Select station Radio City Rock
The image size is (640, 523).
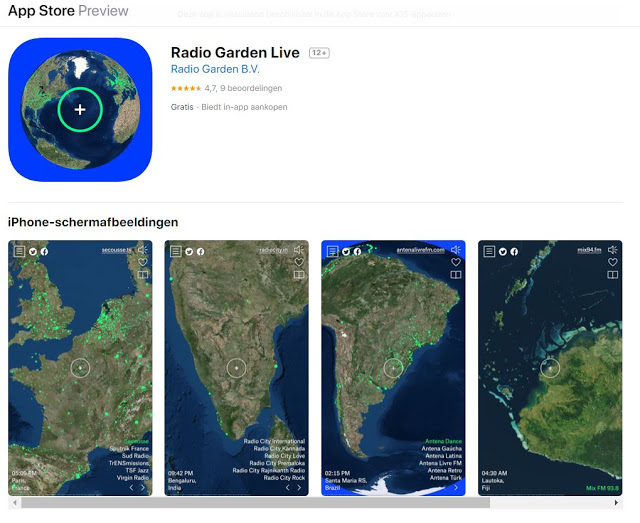click(x=284, y=478)
